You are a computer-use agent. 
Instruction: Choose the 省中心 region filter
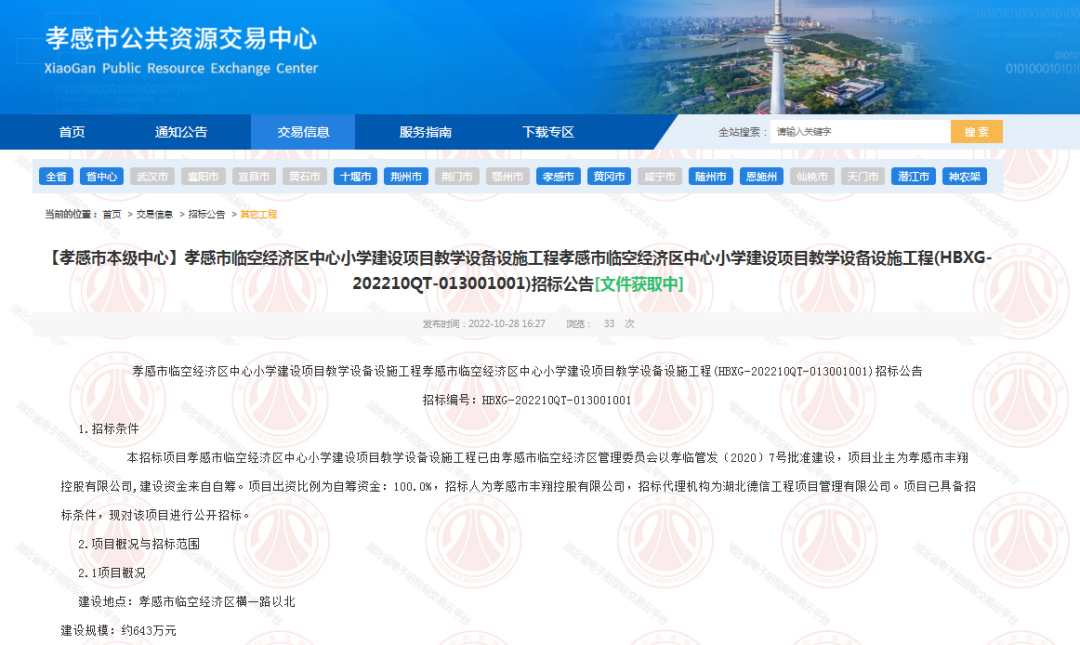tap(102, 176)
